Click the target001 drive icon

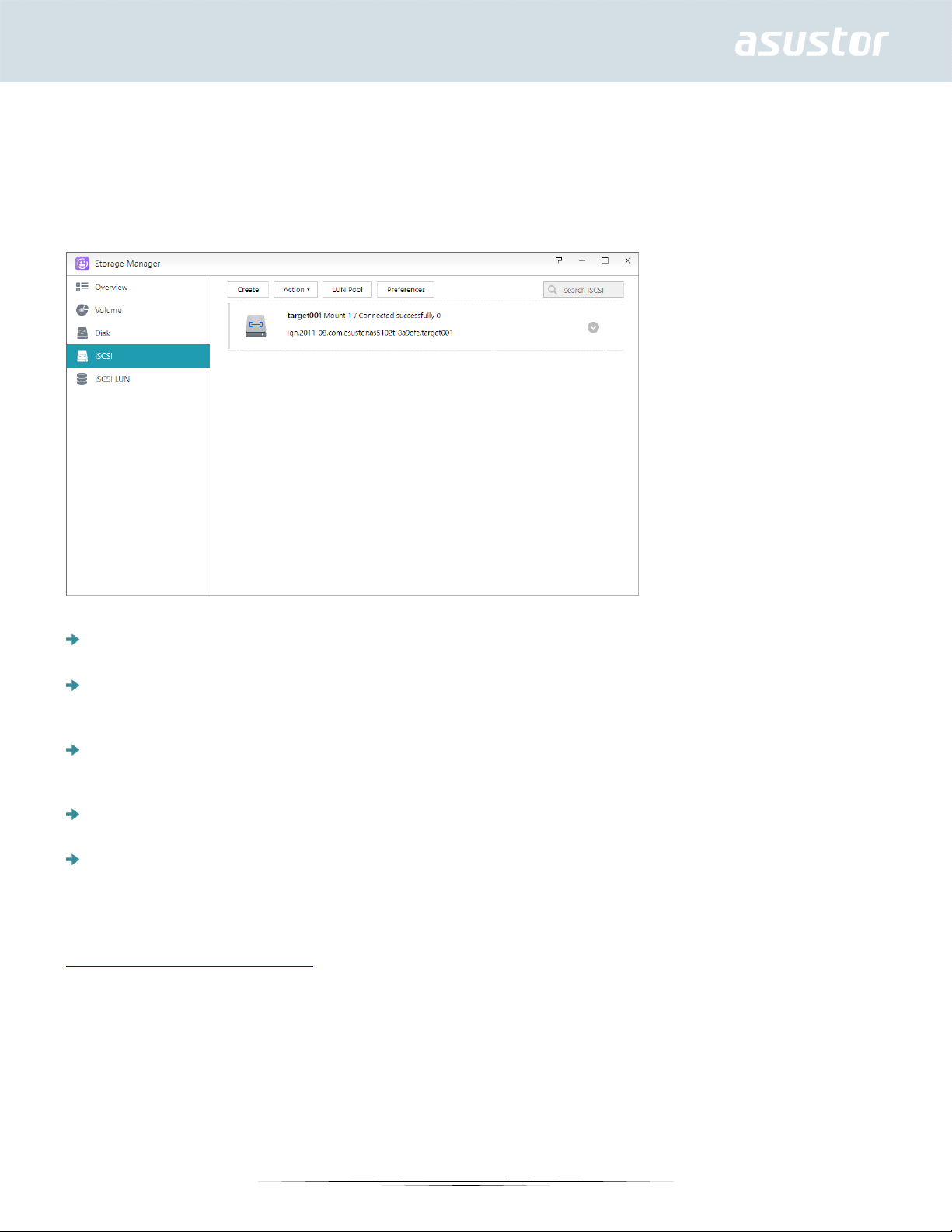point(256,326)
